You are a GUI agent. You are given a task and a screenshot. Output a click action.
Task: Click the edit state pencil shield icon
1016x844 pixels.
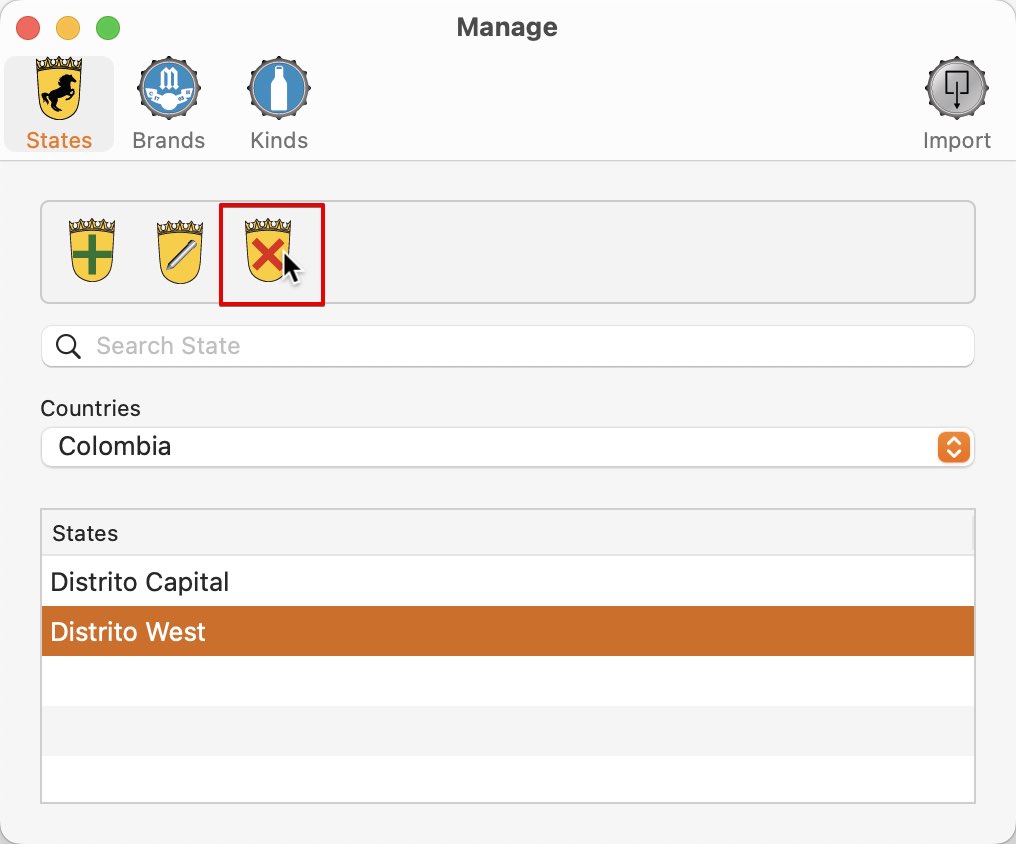pyautogui.click(x=180, y=252)
